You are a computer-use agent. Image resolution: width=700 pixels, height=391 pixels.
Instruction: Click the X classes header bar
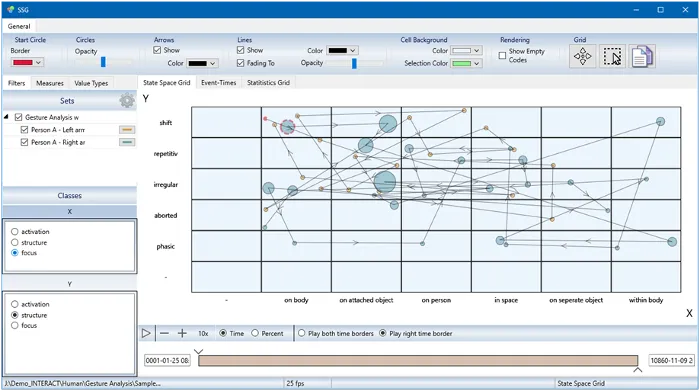click(70, 212)
